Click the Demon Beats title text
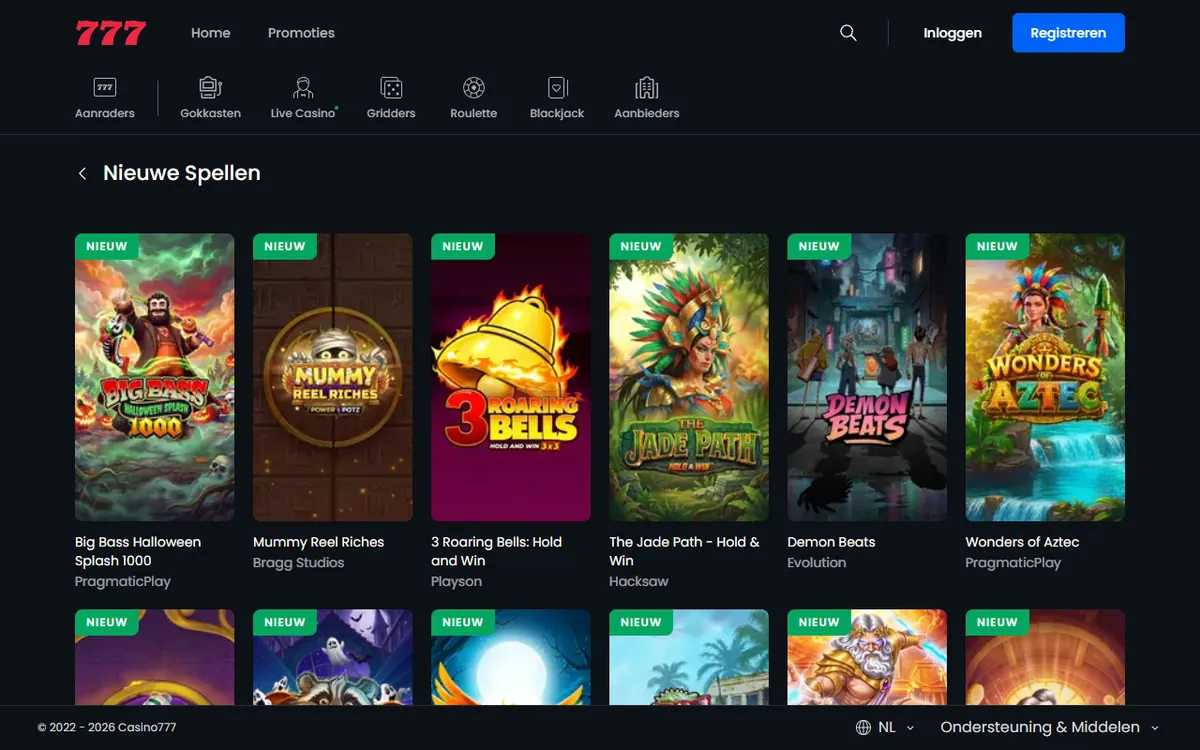The width and height of the screenshot is (1200, 750). tap(831, 542)
